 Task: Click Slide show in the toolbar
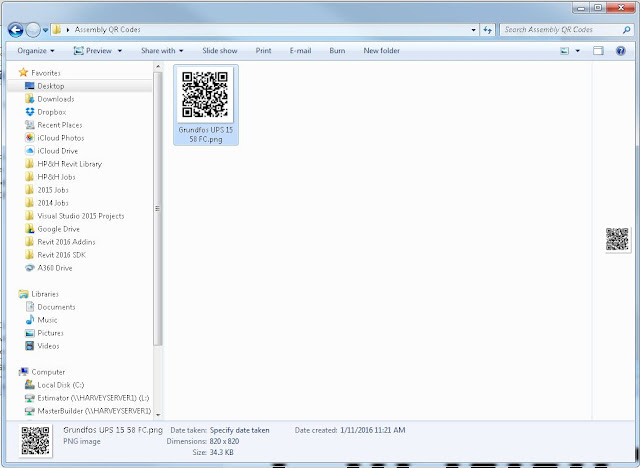point(220,51)
